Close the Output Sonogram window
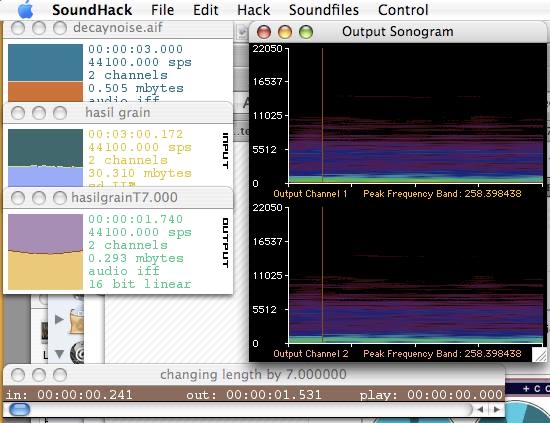Screen dimensions: 550x423 click(x=263, y=32)
